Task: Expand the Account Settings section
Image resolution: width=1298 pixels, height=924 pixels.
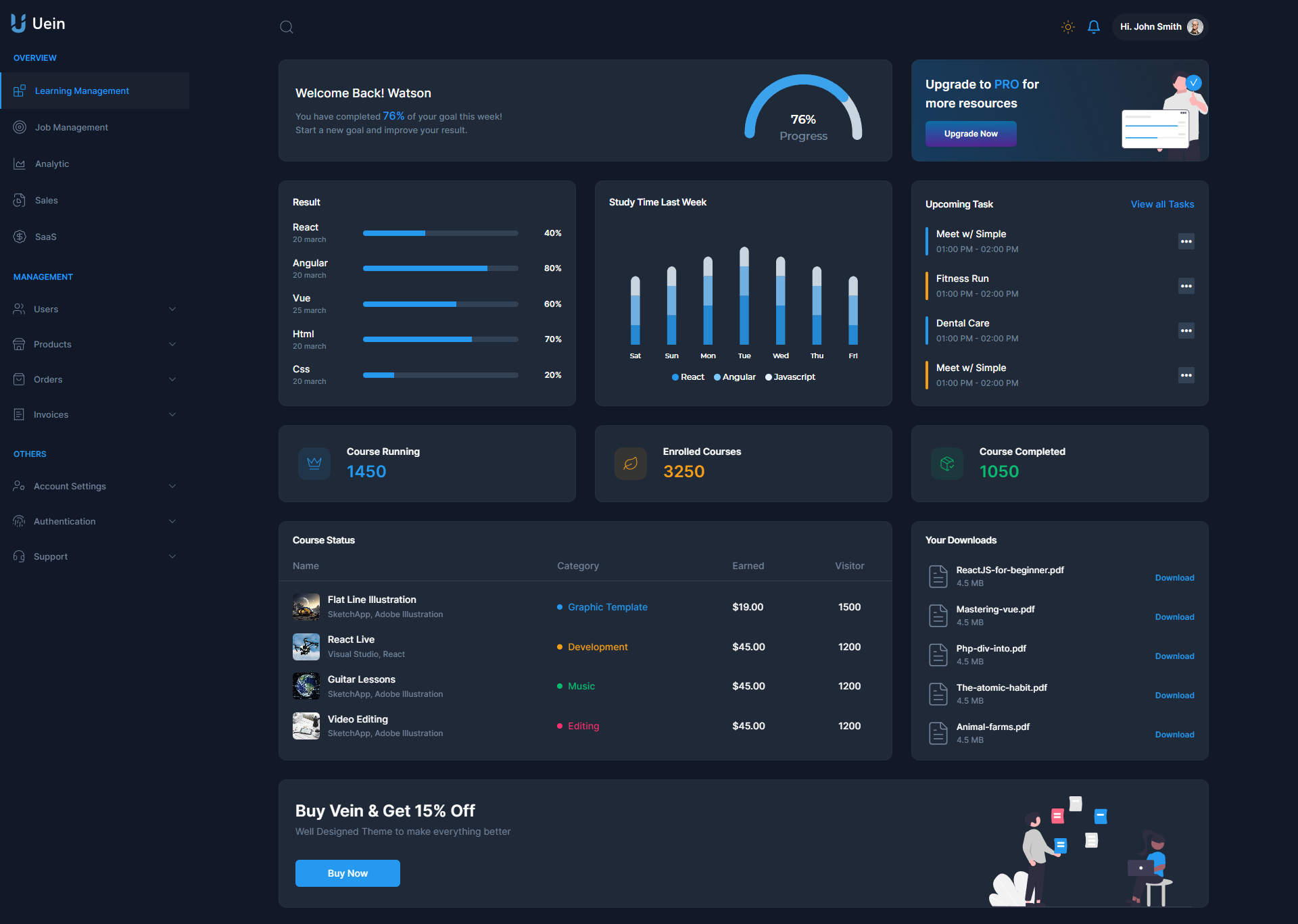Action: click(x=172, y=486)
